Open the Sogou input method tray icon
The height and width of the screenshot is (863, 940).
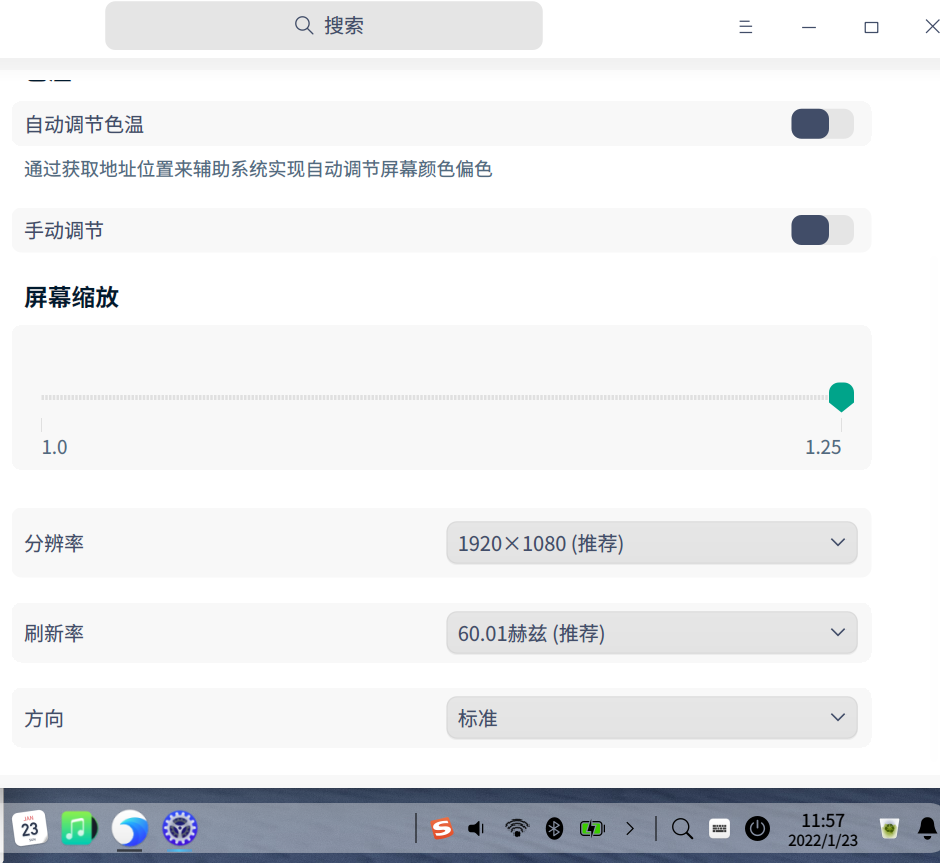tap(441, 829)
